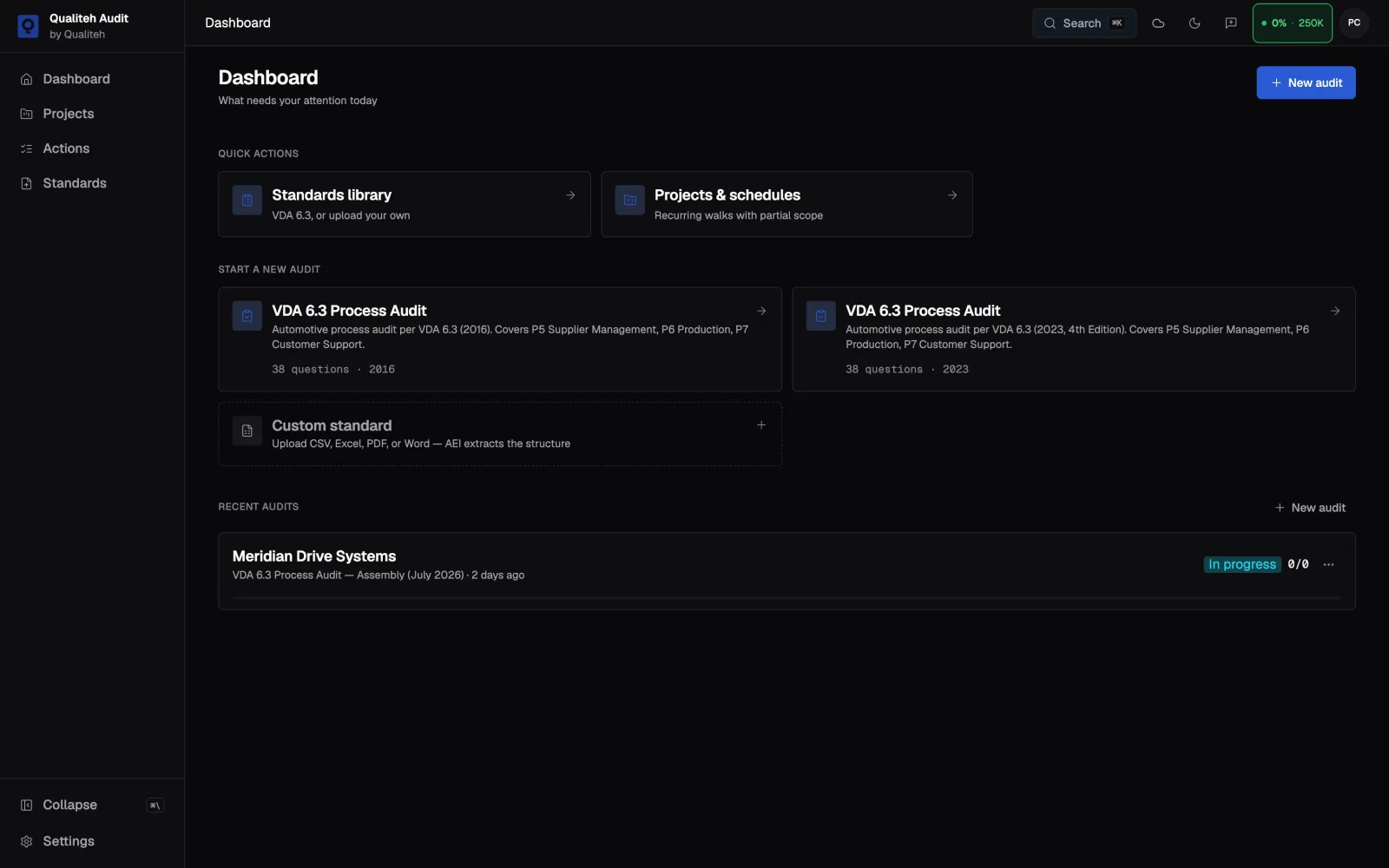The height and width of the screenshot is (868, 1389).
Task: Open the Custom standard upload card
Action: click(500, 434)
